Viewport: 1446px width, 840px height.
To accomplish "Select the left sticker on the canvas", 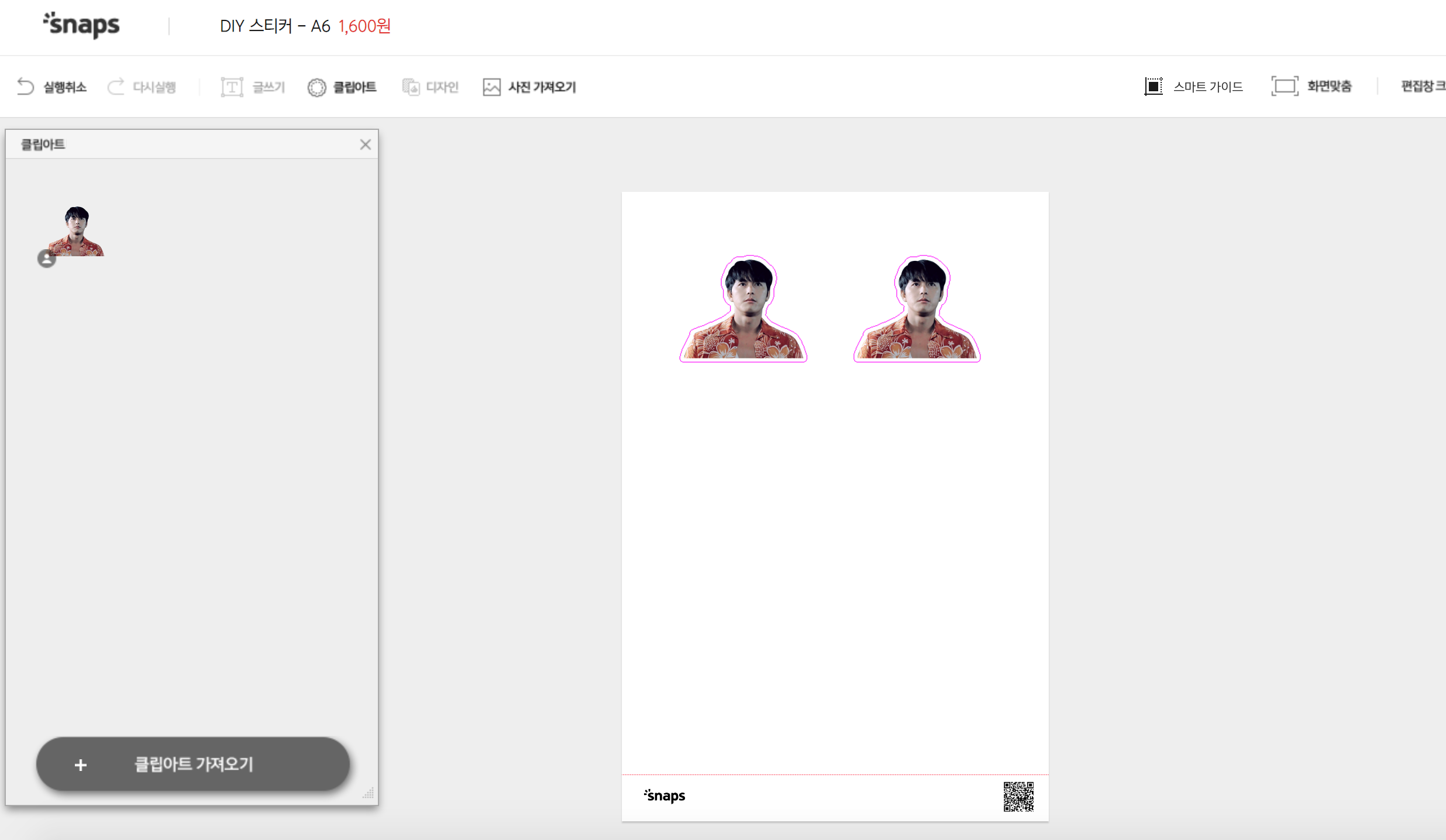I will [x=743, y=310].
